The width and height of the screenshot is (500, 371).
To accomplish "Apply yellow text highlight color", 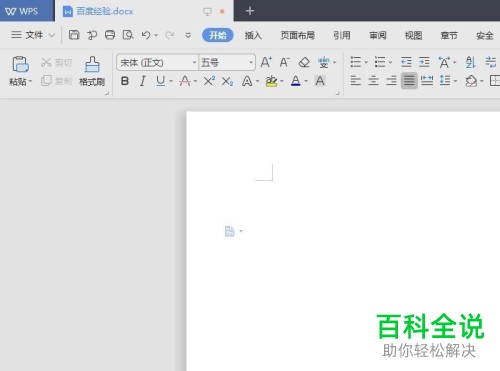I will tap(271, 81).
